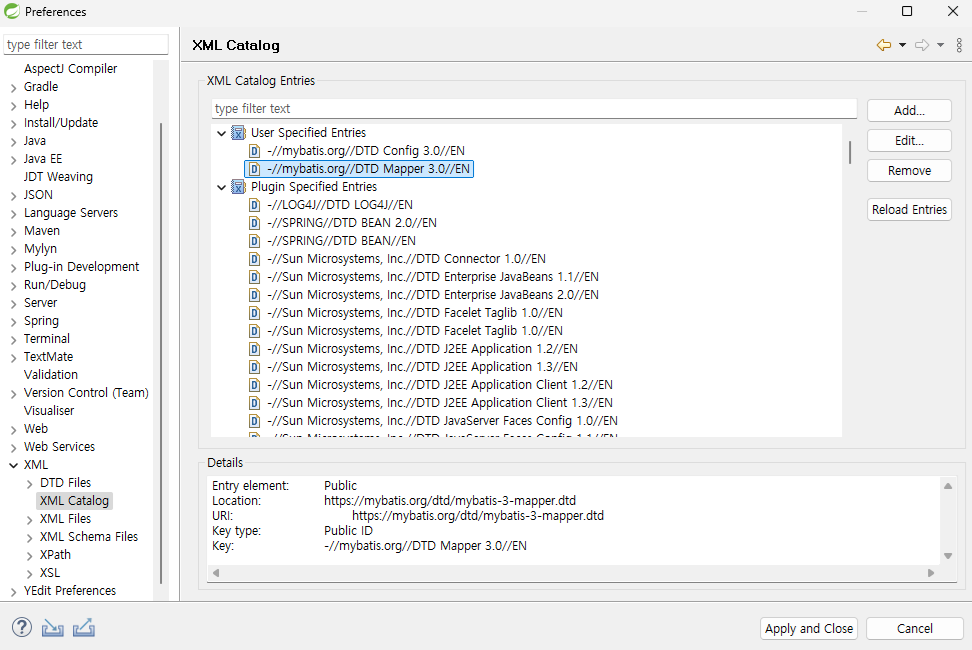Click the DTD icon beside LOG4J entry
Viewport: 972px width, 650px height.
point(254,204)
